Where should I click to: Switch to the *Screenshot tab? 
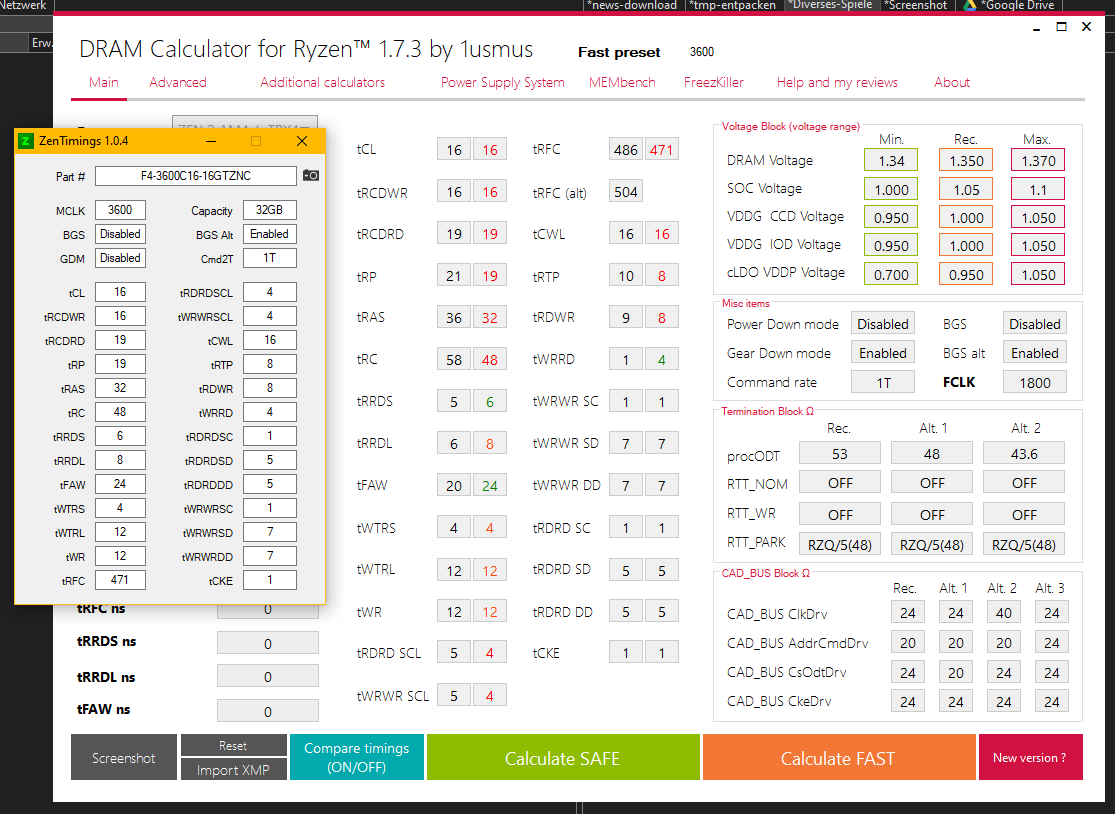[916, 5]
